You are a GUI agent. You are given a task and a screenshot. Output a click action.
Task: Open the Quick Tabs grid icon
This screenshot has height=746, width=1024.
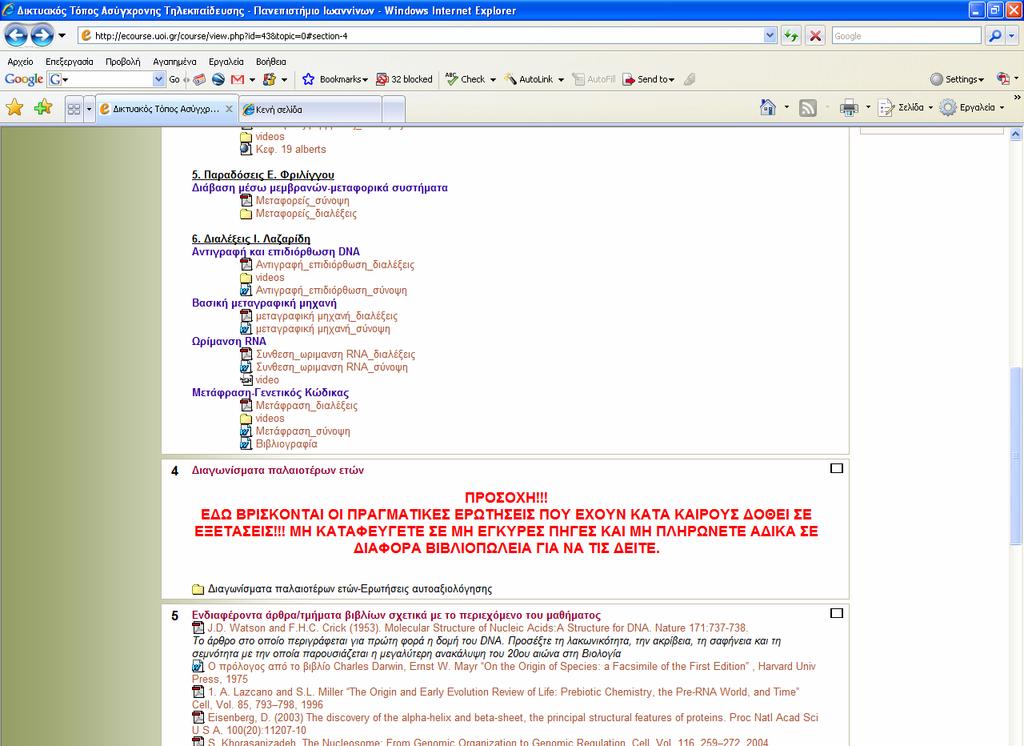click(x=74, y=109)
